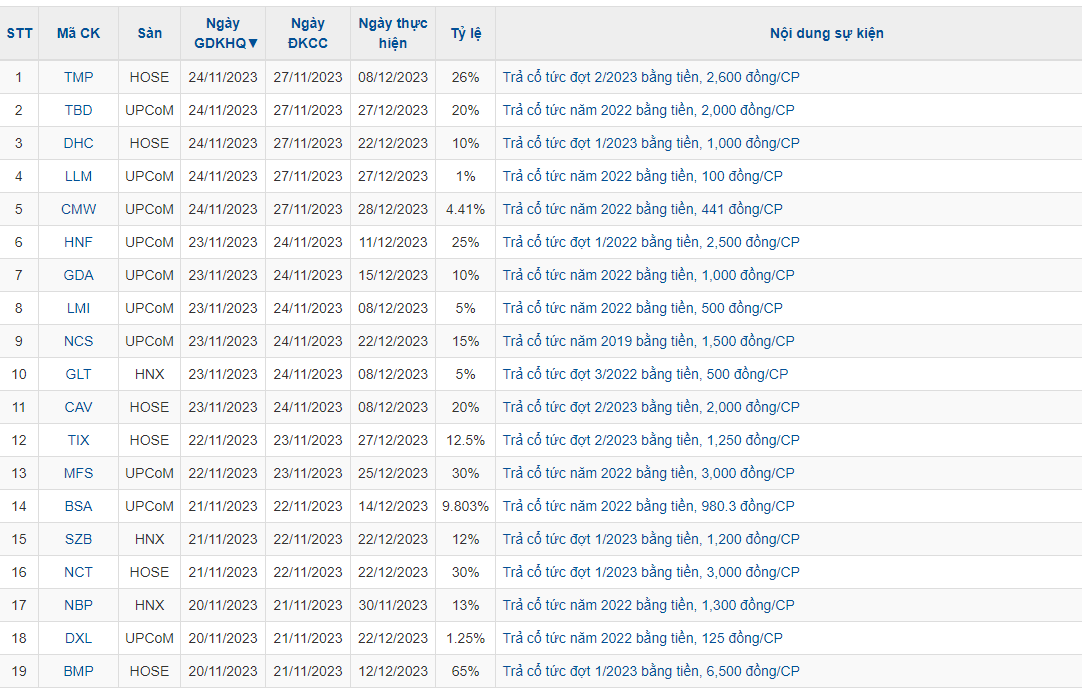Open BMP dividend event 6,500 đồng/CP
The image size is (1082, 689).
point(651,671)
